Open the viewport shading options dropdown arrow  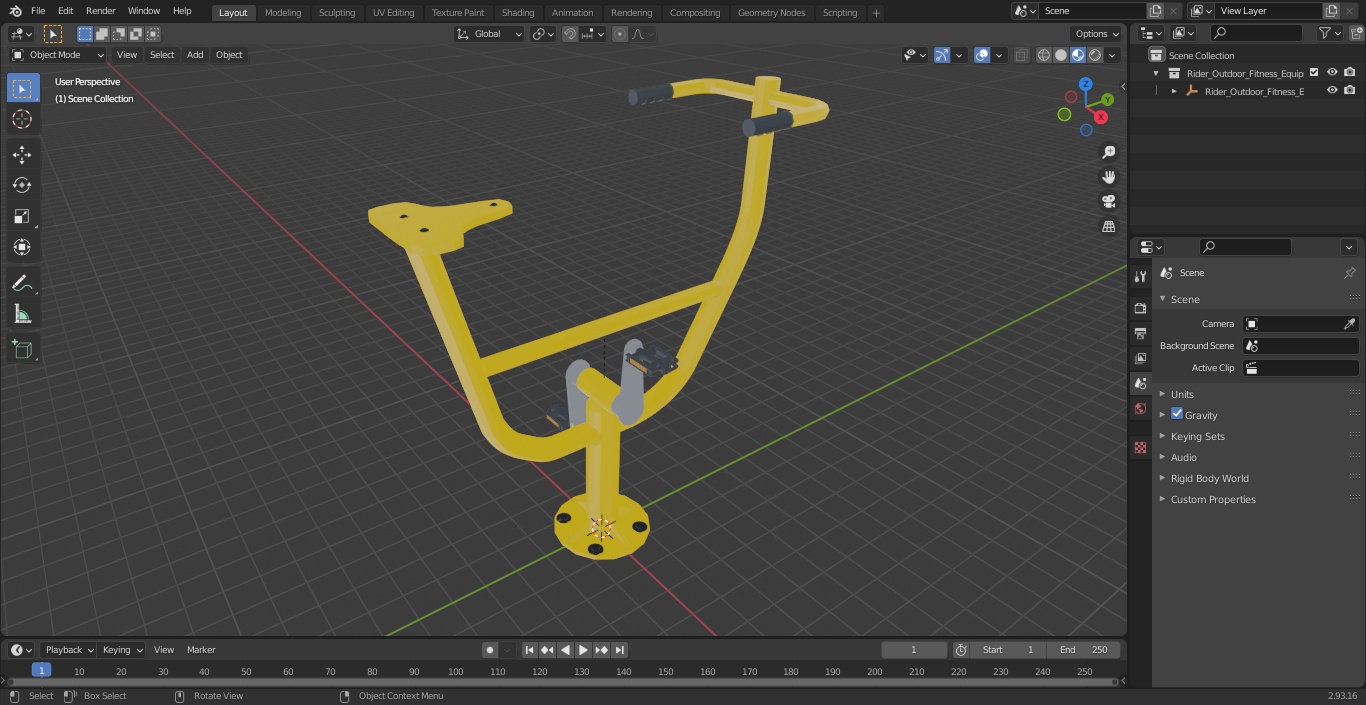coord(1111,55)
